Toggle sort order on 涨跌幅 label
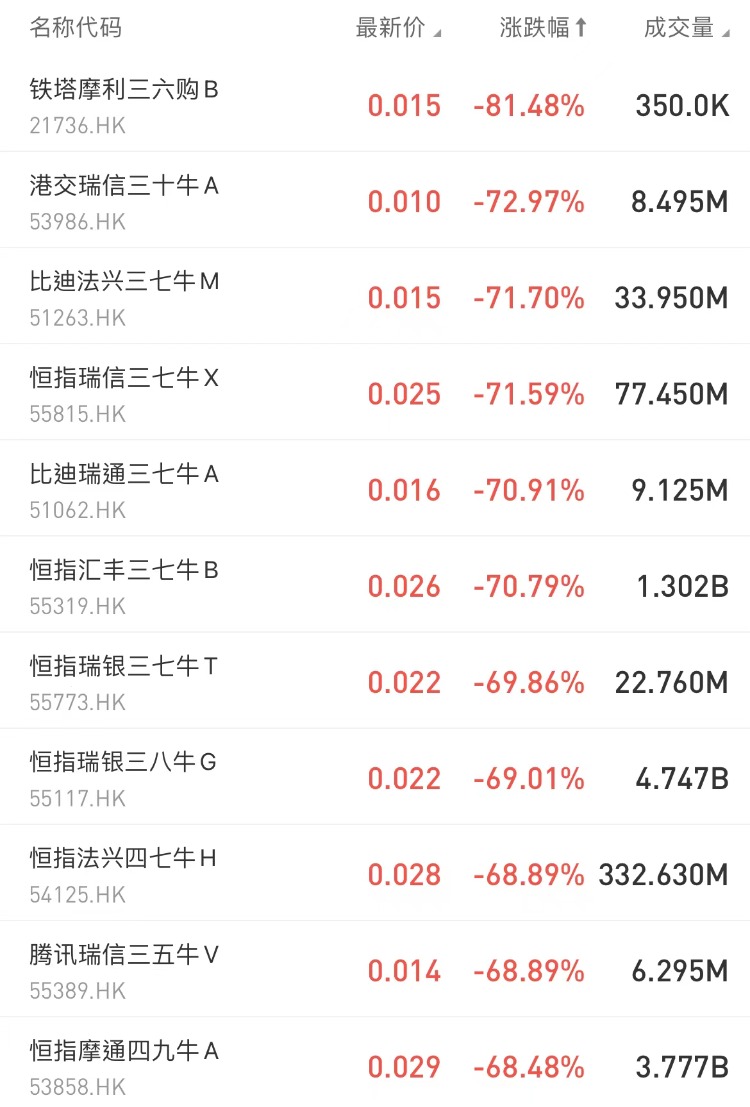Image resolution: width=750 pixels, height=1107 pixels. [x=534, y=28]
